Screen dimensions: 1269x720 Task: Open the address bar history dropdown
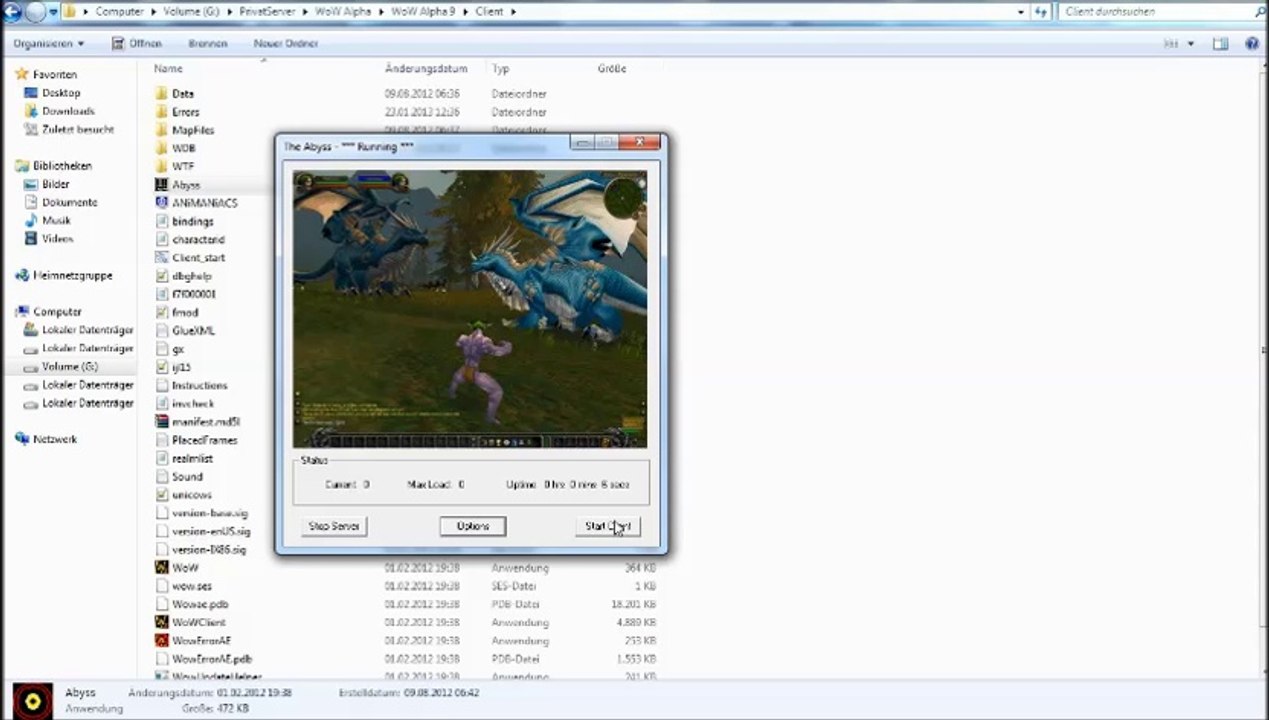tap(1020, 12)
